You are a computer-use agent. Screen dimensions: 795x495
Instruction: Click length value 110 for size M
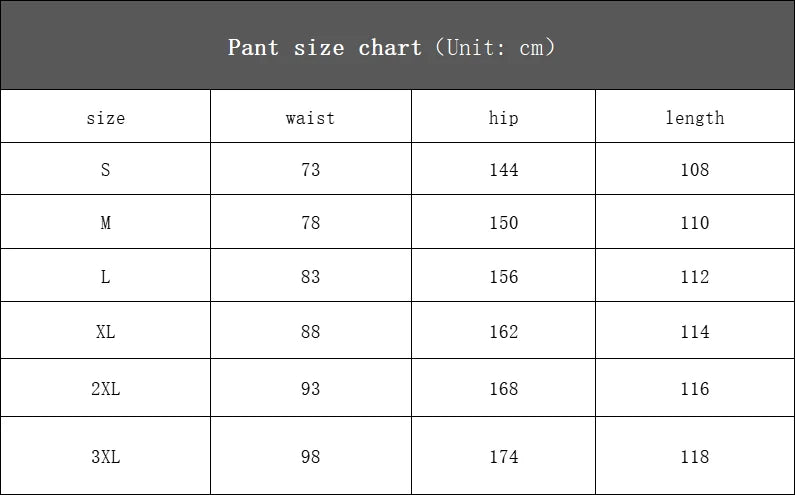pos(695,223)
